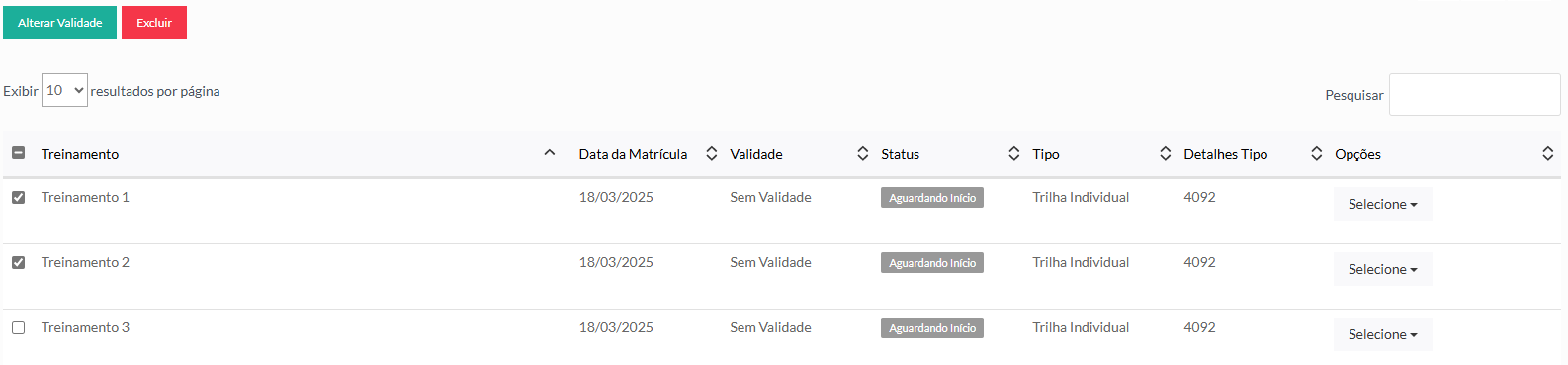Image resolution: width=1568 pixels, height=365 pixels.
Task: Uncheck the Treinamento 1 checkbox
Action: click(x=18, y=197)
